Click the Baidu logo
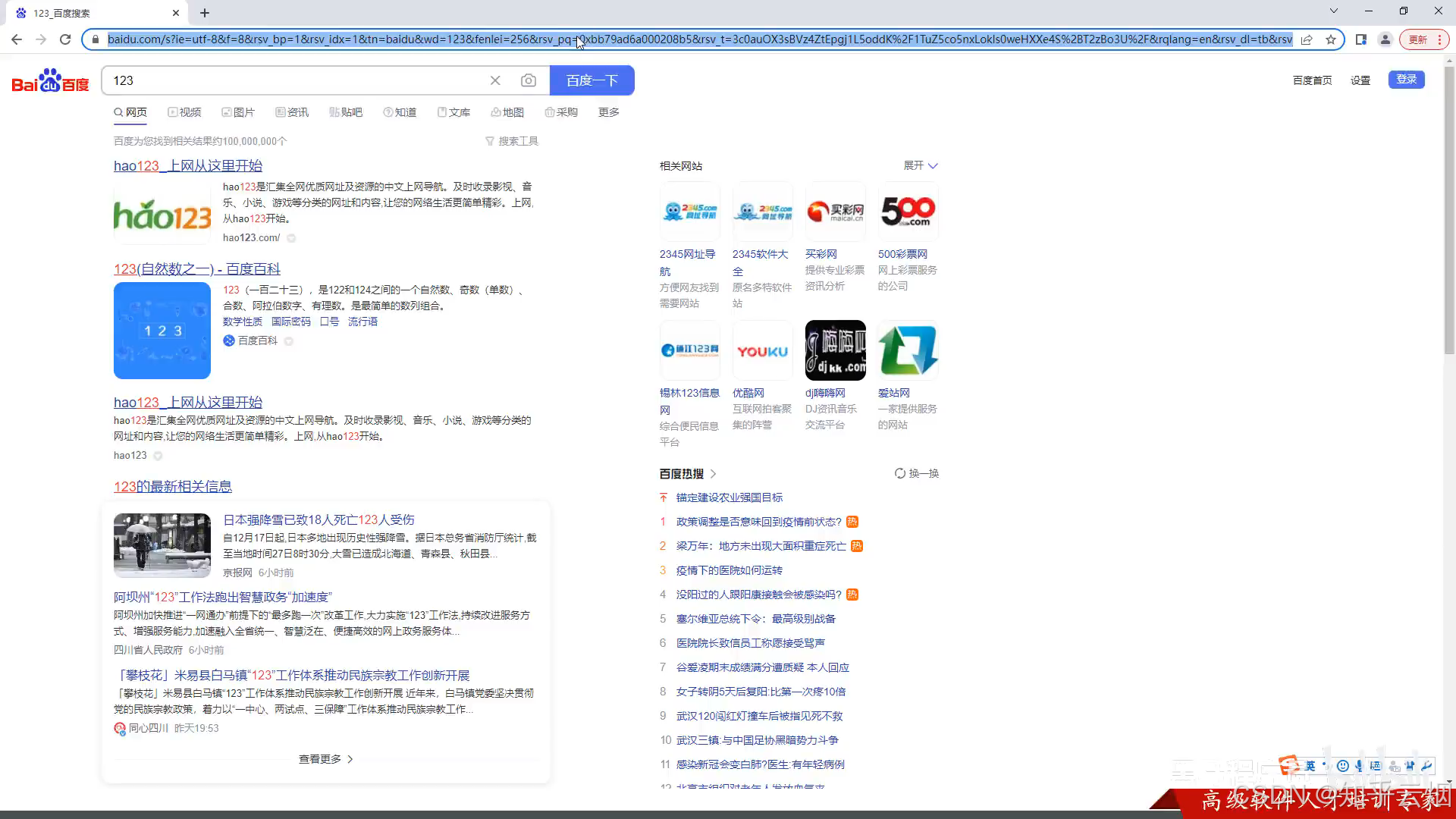 click(x=50, y=80)
